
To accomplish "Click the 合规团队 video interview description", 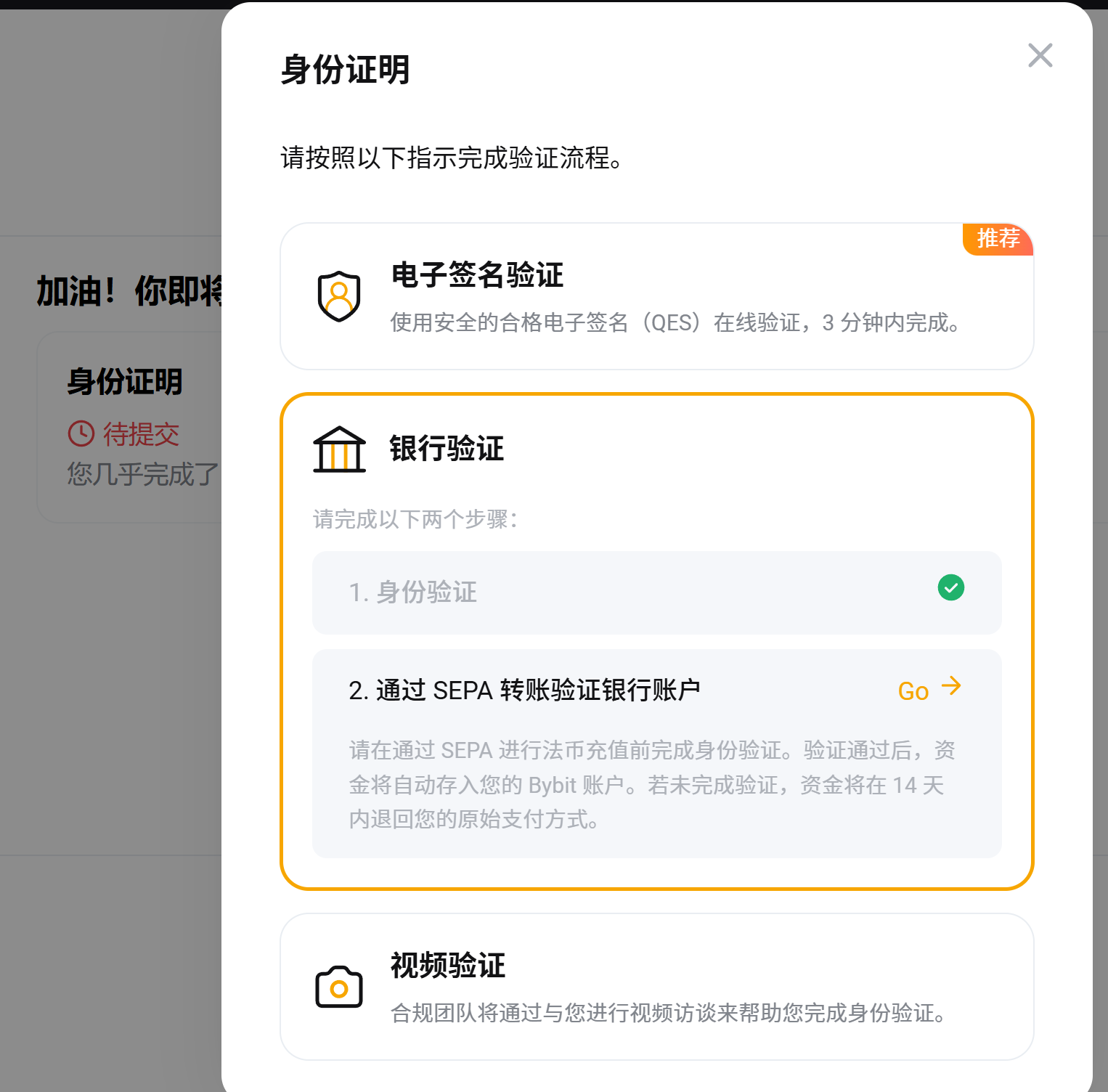I will coord(668,1013).
